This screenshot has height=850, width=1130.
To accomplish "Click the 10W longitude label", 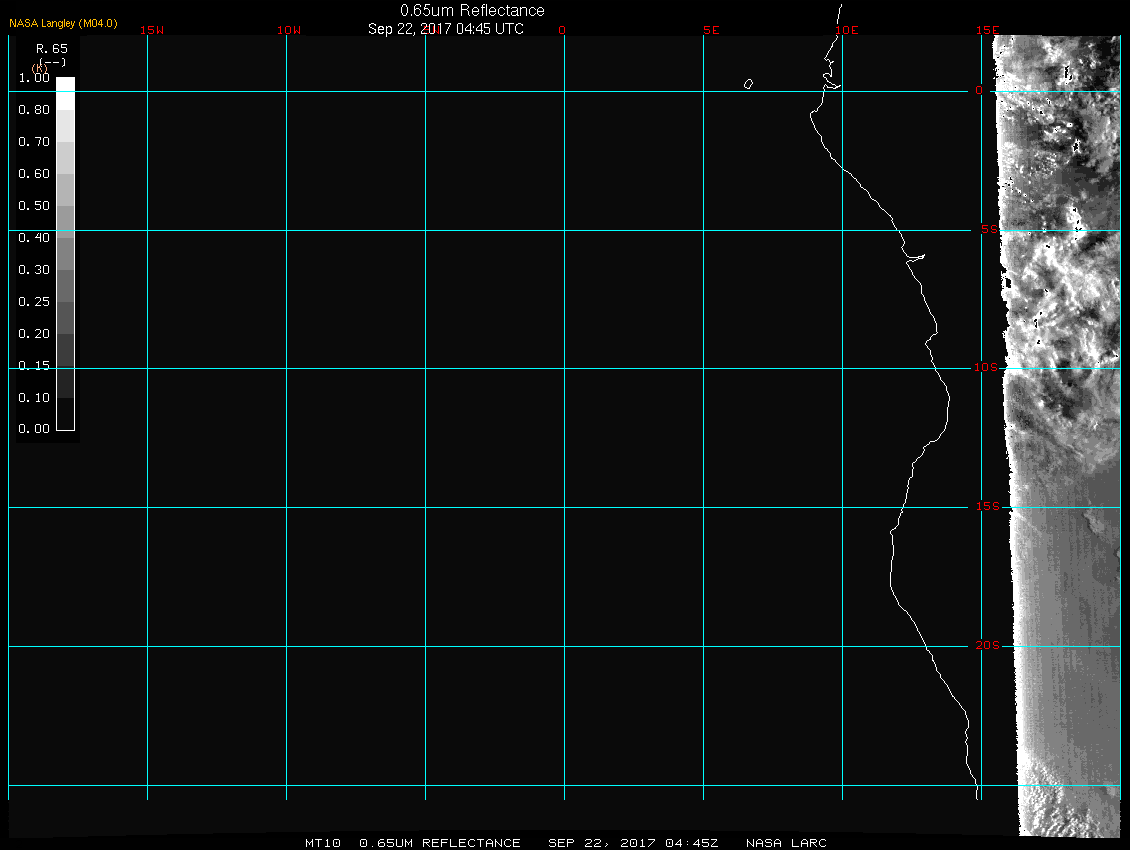I will pyautogui.click(x=289, y=30).
